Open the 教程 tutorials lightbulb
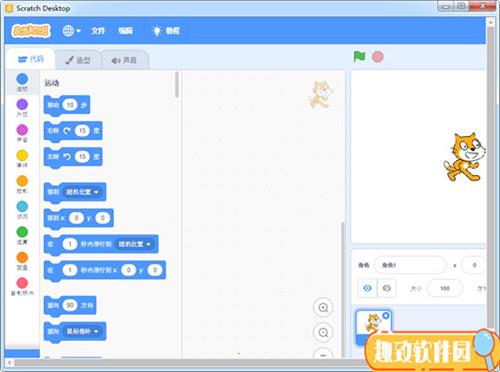The height and width of the screenshot is (372, 500). click(166, 31)
